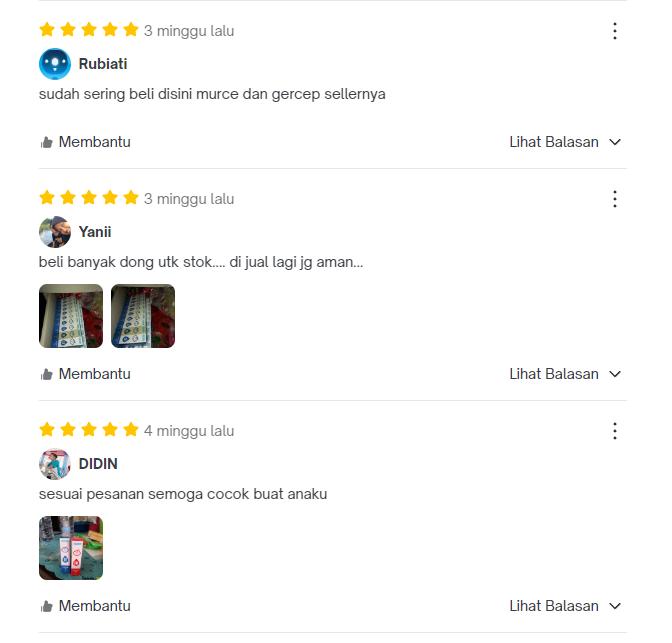This screenshot has height=643, width=672.
Task: Click the reviewer name DIDIN
Action: point(98,464)
